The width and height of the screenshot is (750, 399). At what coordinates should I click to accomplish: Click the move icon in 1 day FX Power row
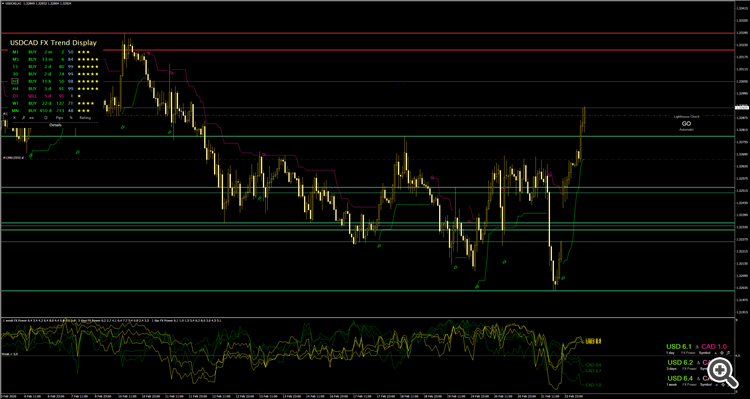point(722,353)
